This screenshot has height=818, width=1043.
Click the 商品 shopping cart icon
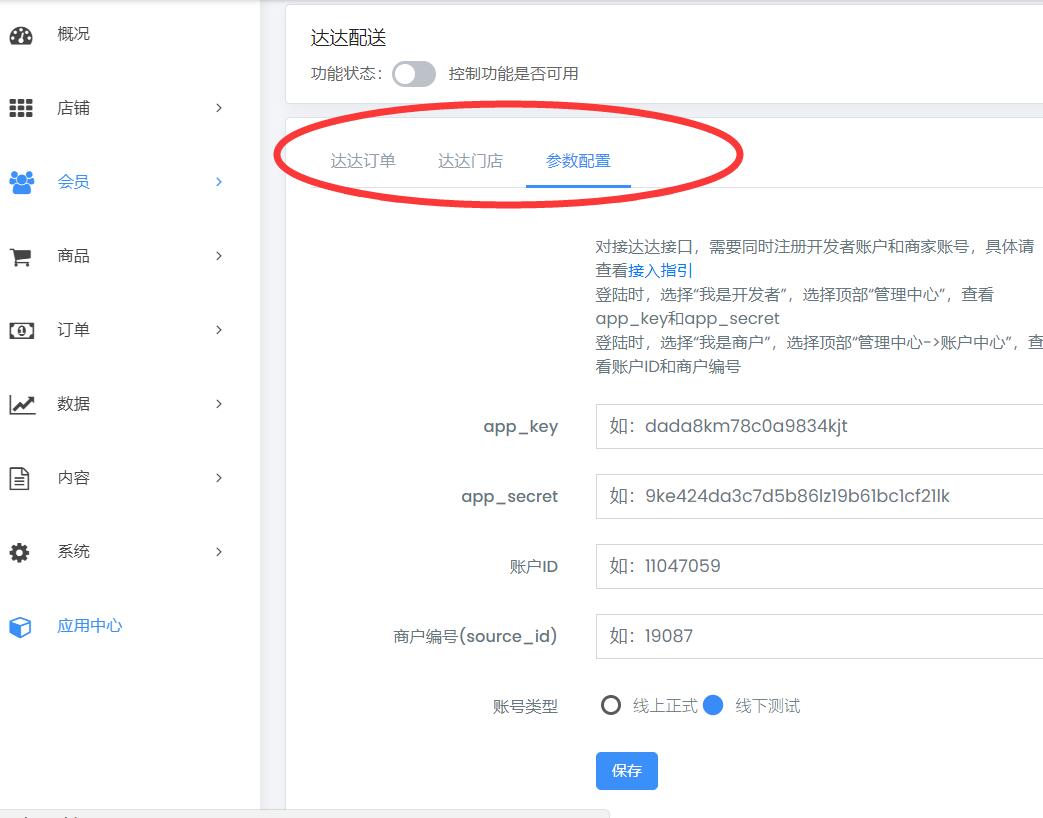(x=21, y=256)
